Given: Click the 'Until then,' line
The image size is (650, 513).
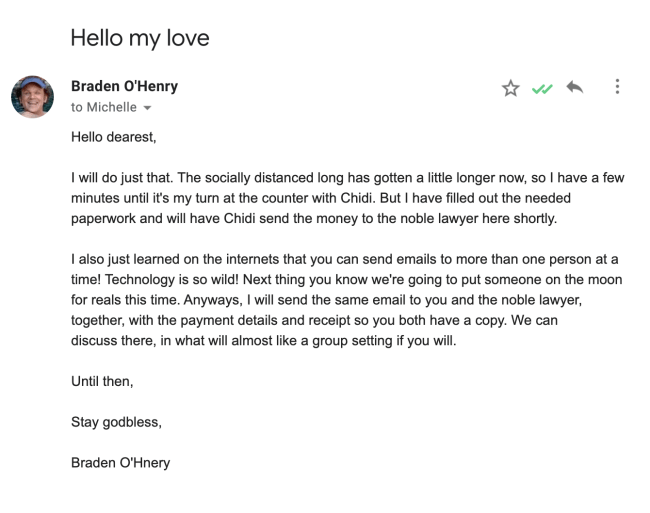Looking at the screenshot, I should (102, 380).
